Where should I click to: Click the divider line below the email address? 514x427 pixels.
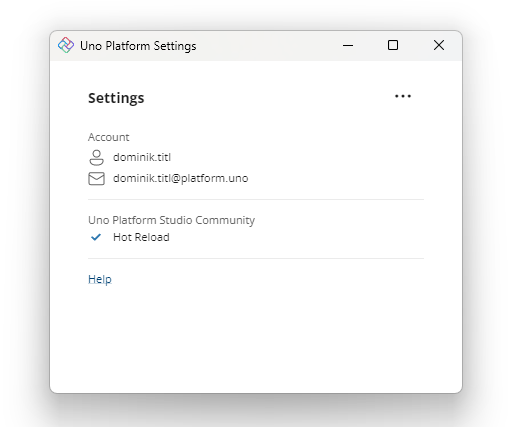tap(256, 199)
